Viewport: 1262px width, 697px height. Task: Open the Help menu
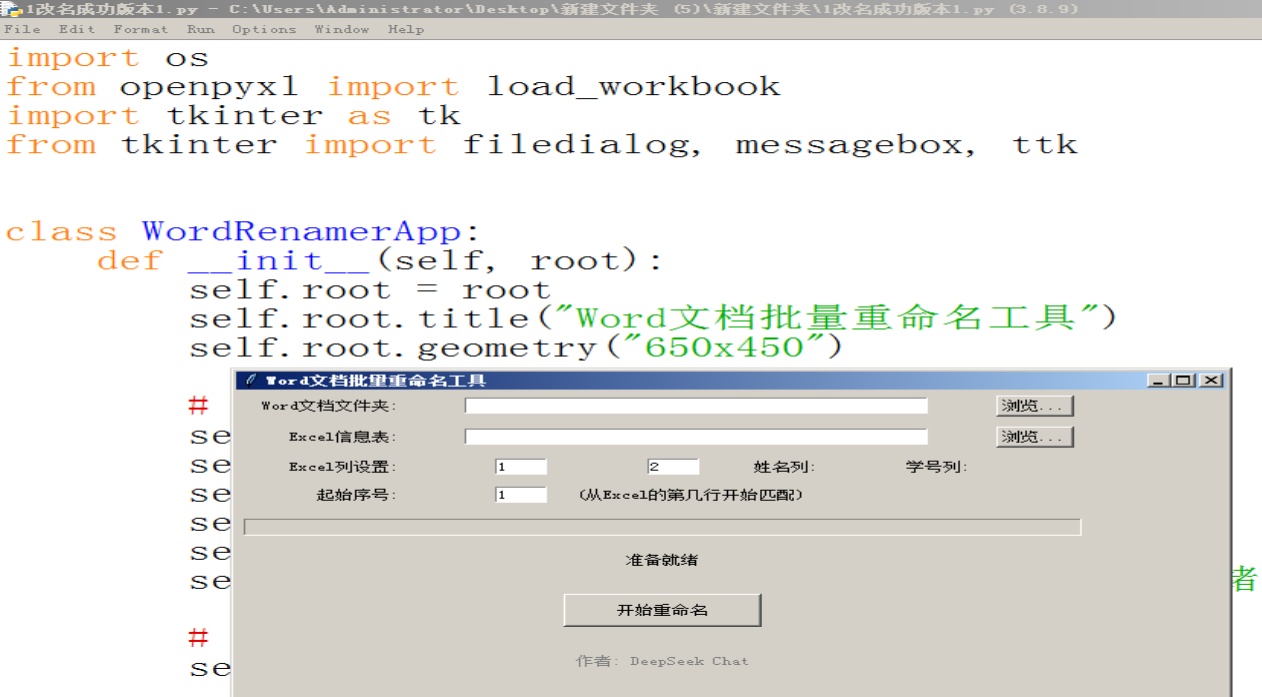pos(406,29)
